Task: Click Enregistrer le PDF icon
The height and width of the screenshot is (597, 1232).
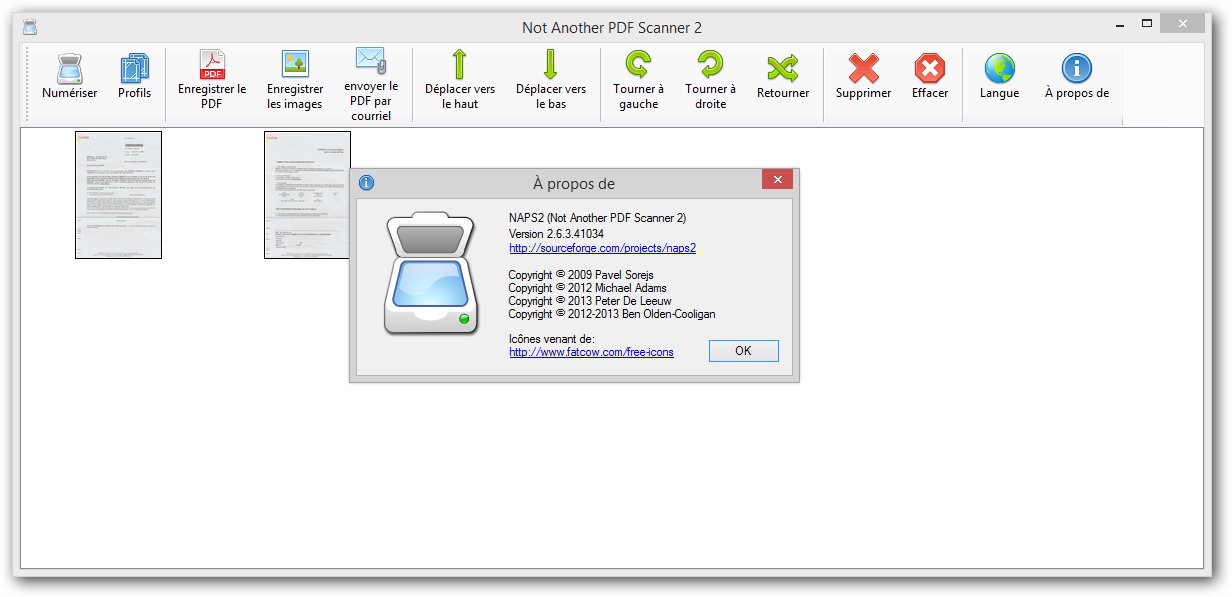Action: coord(212,65)
